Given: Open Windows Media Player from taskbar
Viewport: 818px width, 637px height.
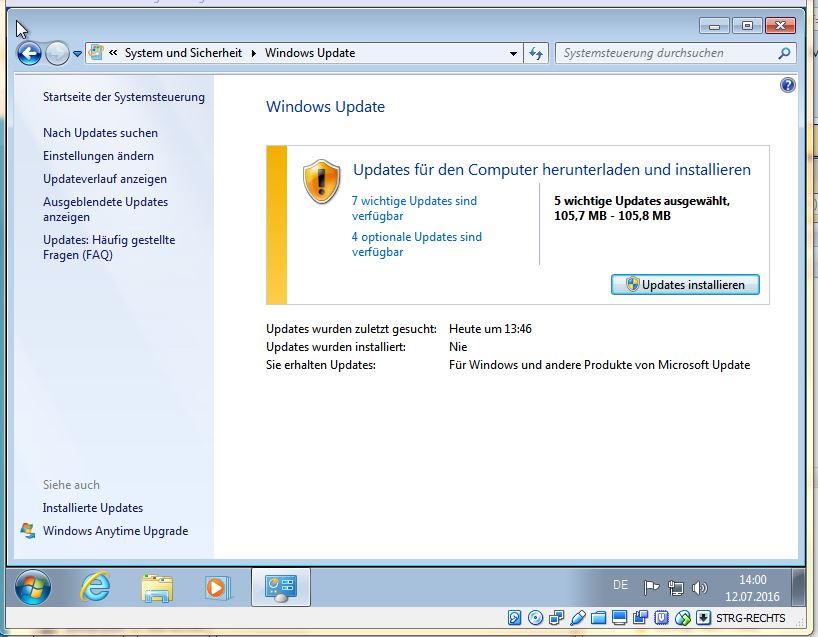Looking at the screenshot, I should point(217,588).
